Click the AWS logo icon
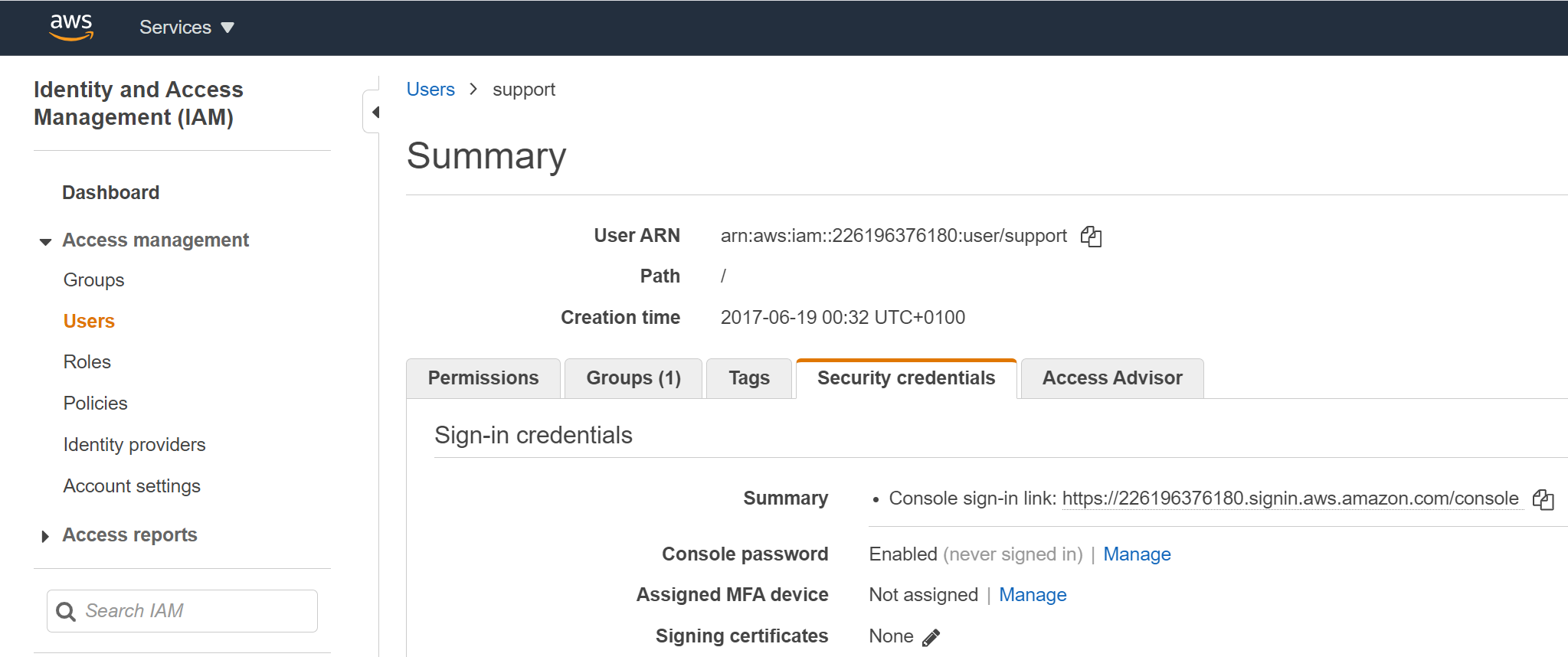Viewport: 1568px width, 657px height. (x=71, y=27)
